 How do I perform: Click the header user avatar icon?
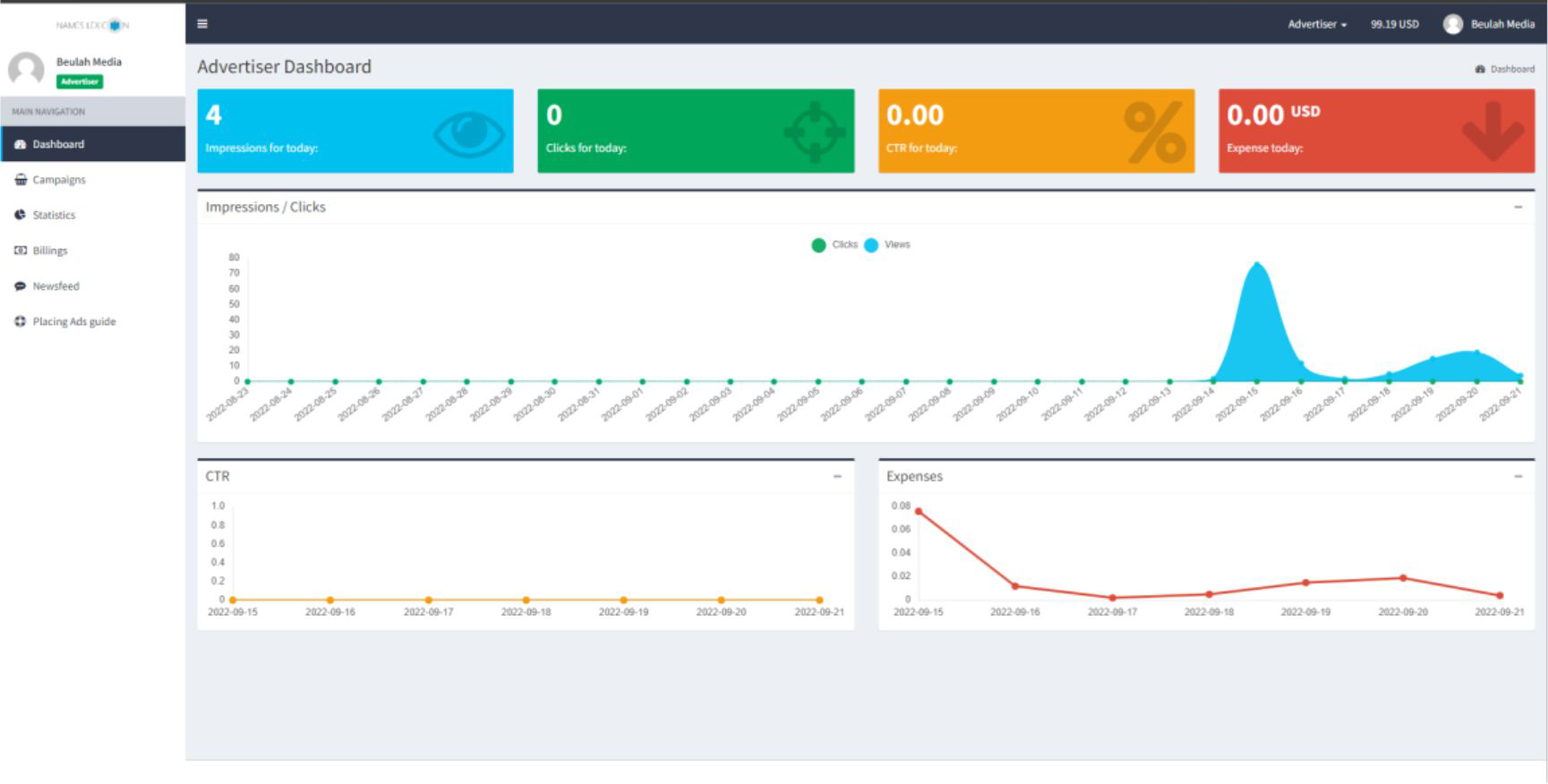click(x=1453, y=24)
